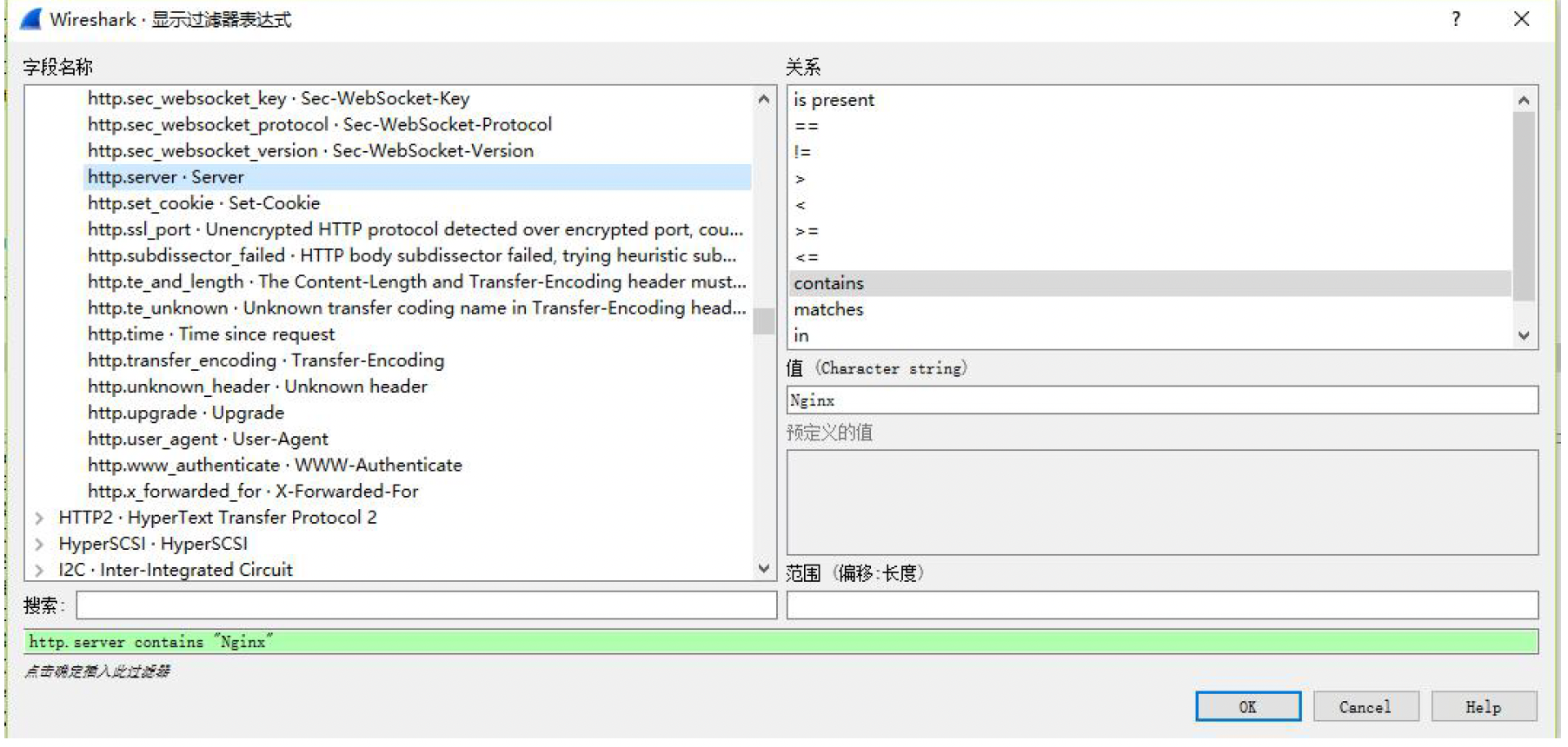
Task: Select the 'is present' relation
Action: 1150,100
